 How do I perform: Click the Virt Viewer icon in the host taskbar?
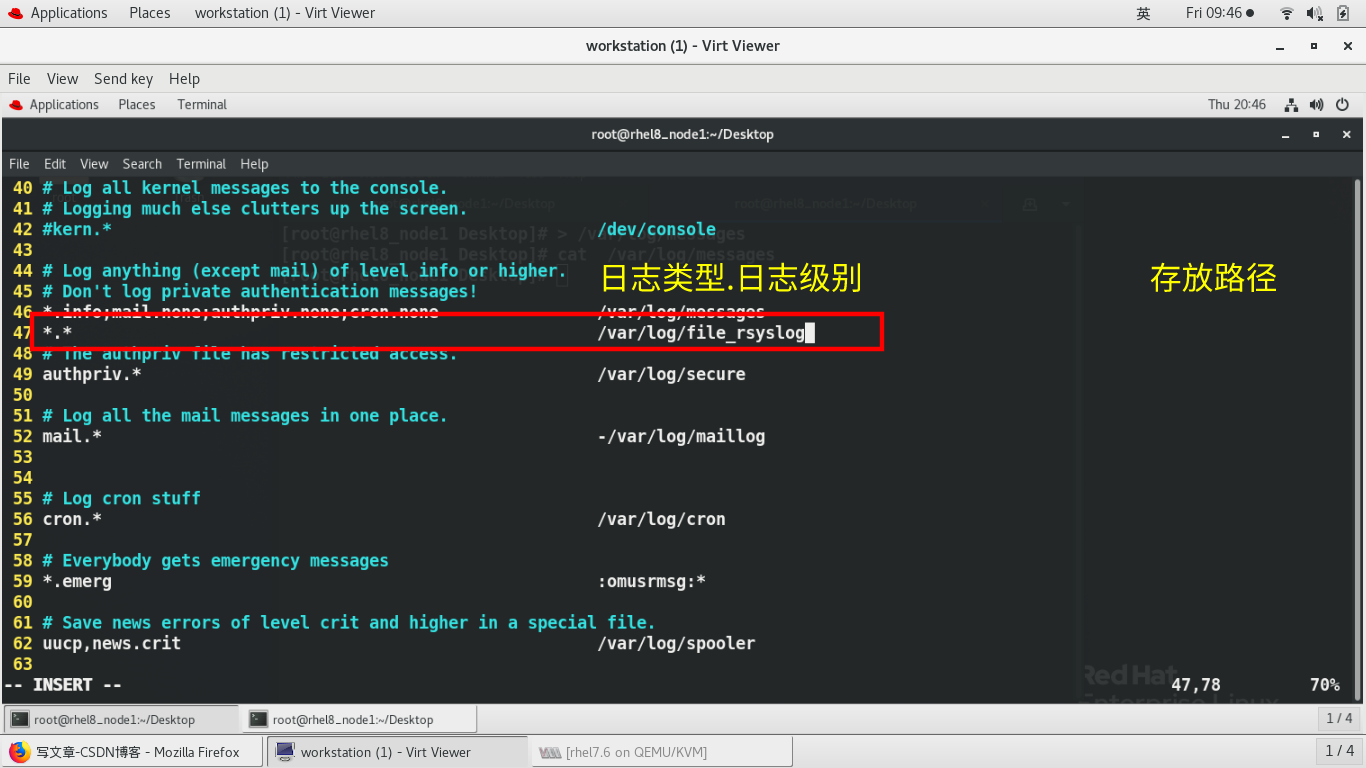pos(285,752)
